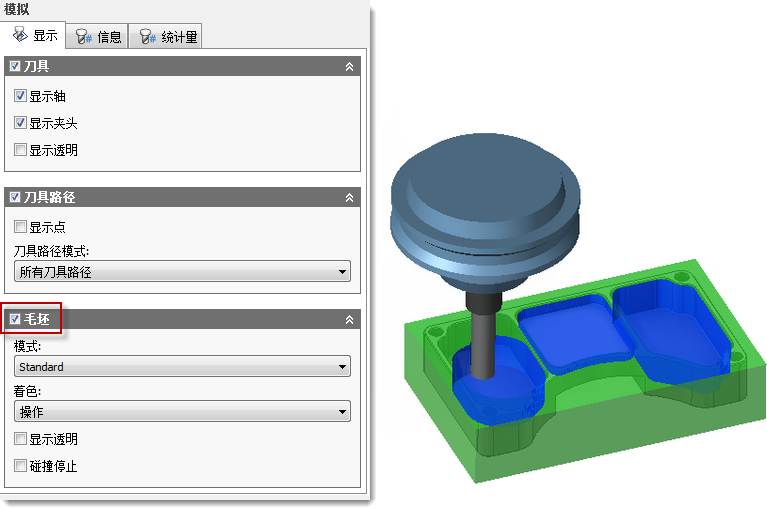Enable 显示透明 under the 刀具 section

point(20,150)
